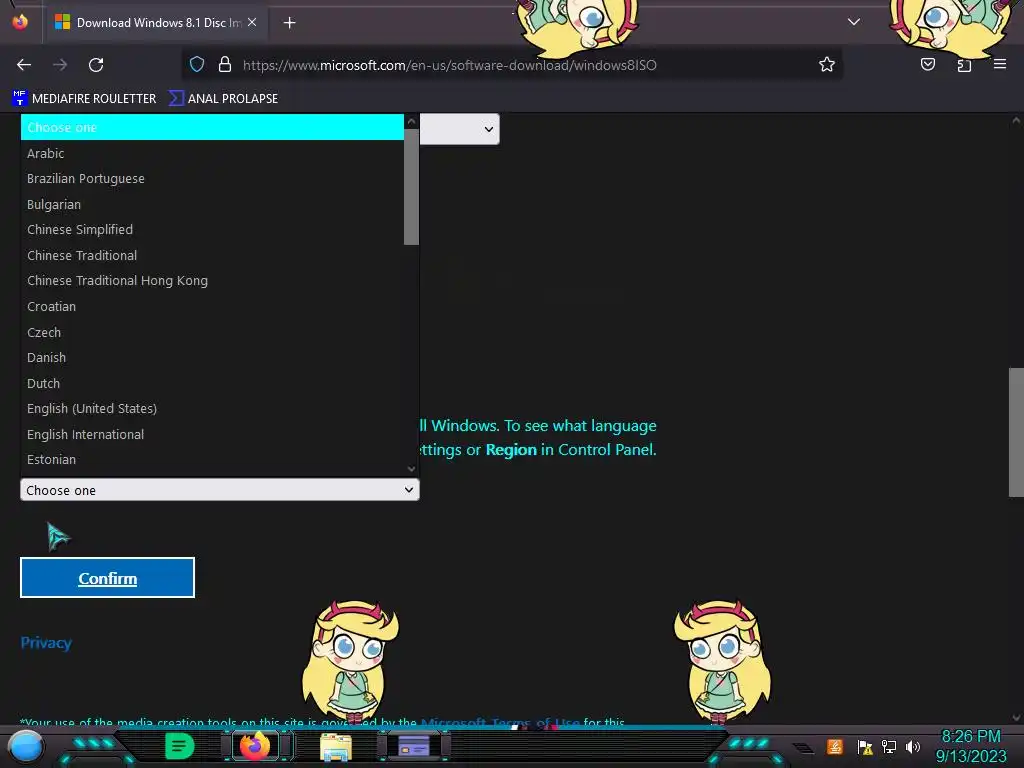Click the address bar URL

449,65
